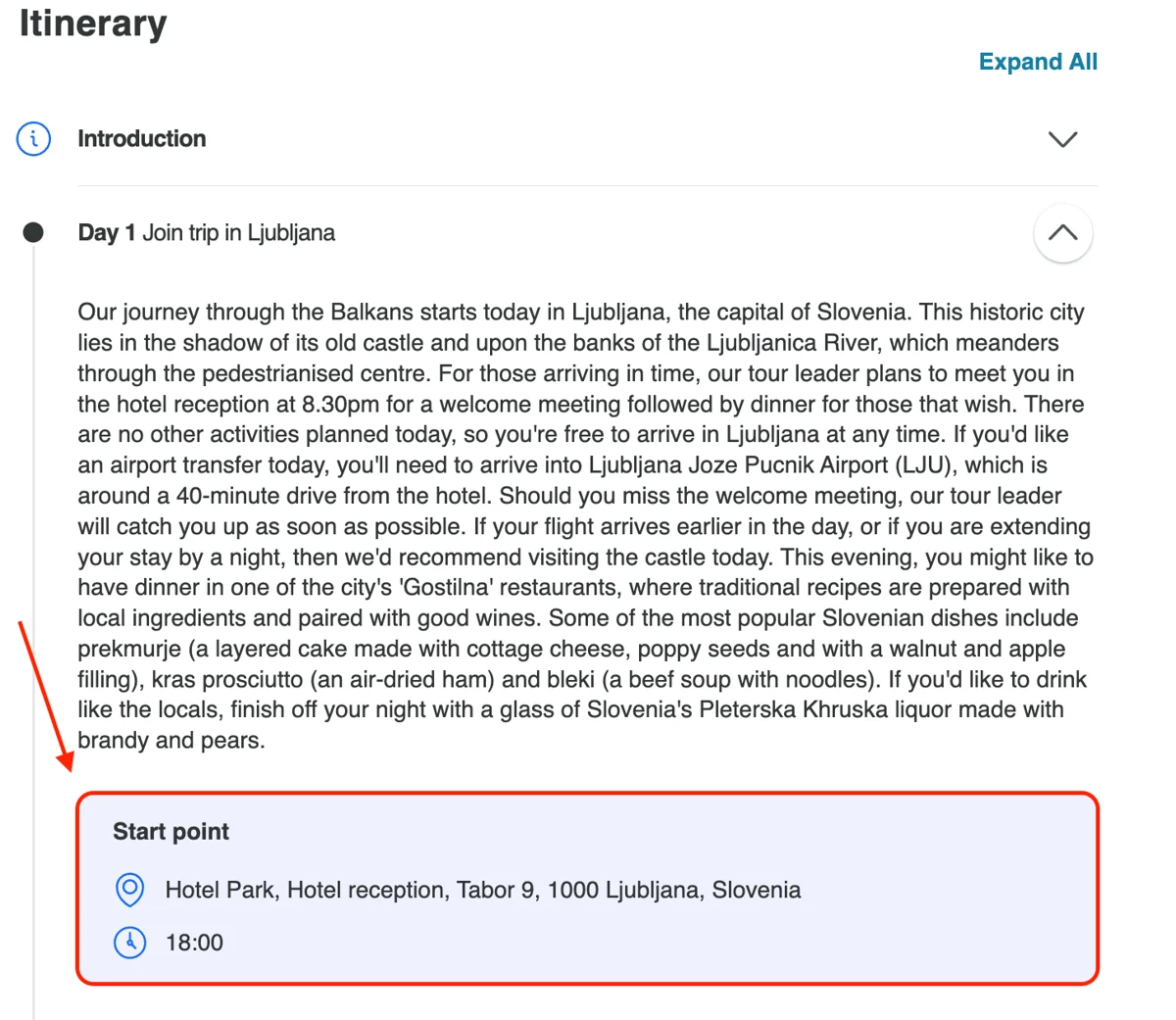This screenshot has height=1020, width=1176.
Task: Click the Expand All link
Action: coord(1038,62)
